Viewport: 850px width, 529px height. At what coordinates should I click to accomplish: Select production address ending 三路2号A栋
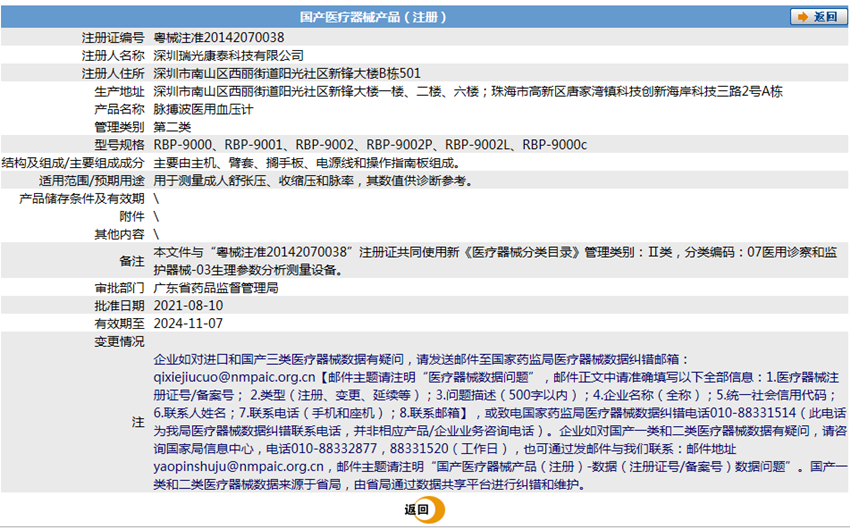click(468, 91)
